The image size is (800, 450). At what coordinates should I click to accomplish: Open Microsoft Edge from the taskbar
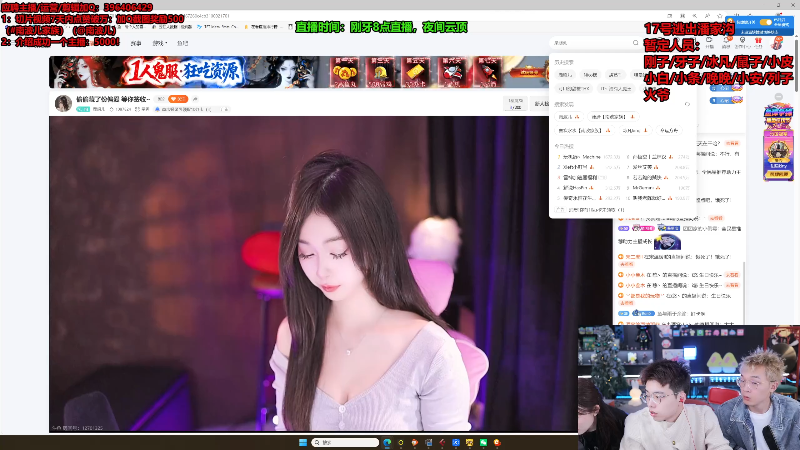pyautogui.click(x=387, y=442)
